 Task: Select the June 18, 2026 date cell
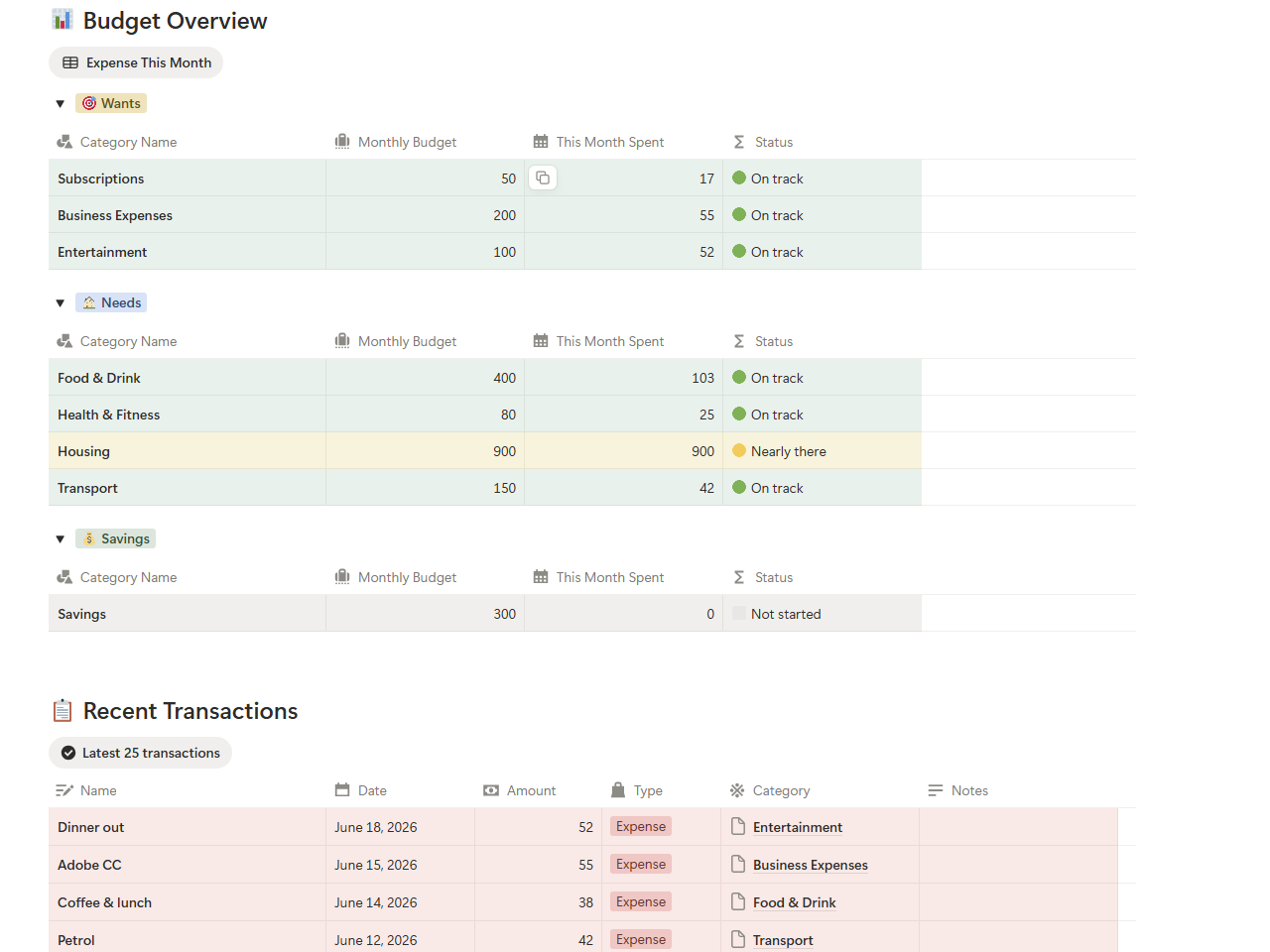(x=401, y=827)
